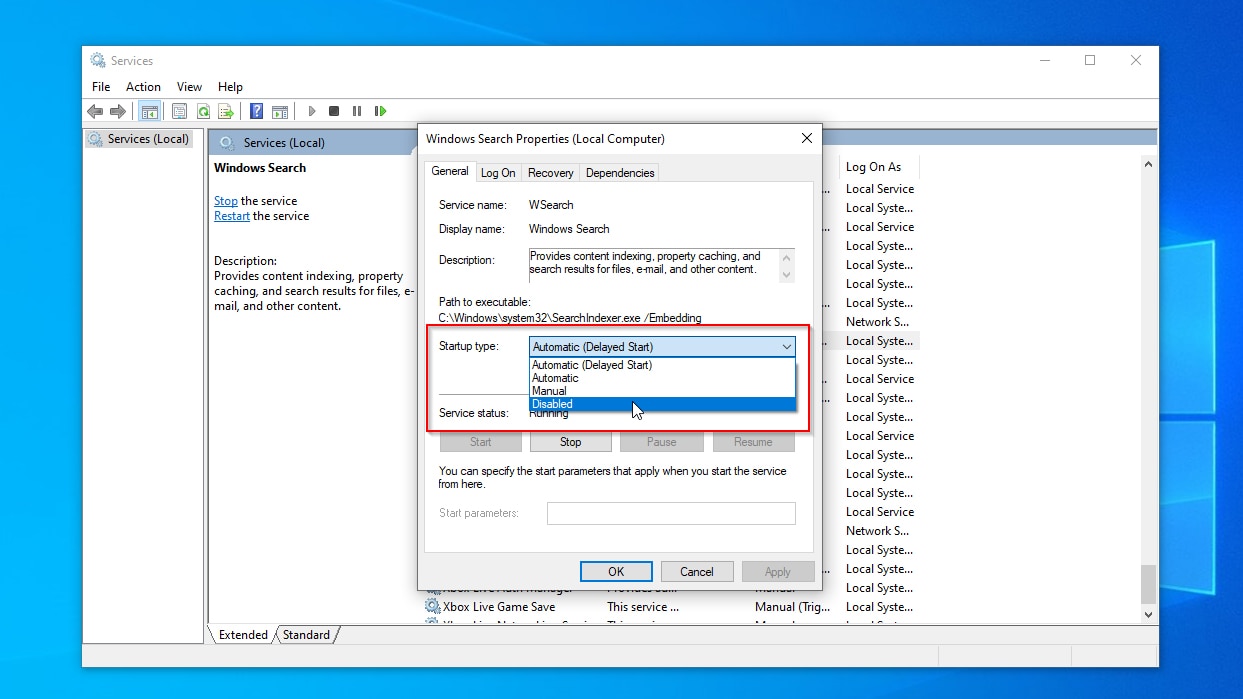
Task: Click the Forward arrow toolbar icon
Action: coord(118,111)
